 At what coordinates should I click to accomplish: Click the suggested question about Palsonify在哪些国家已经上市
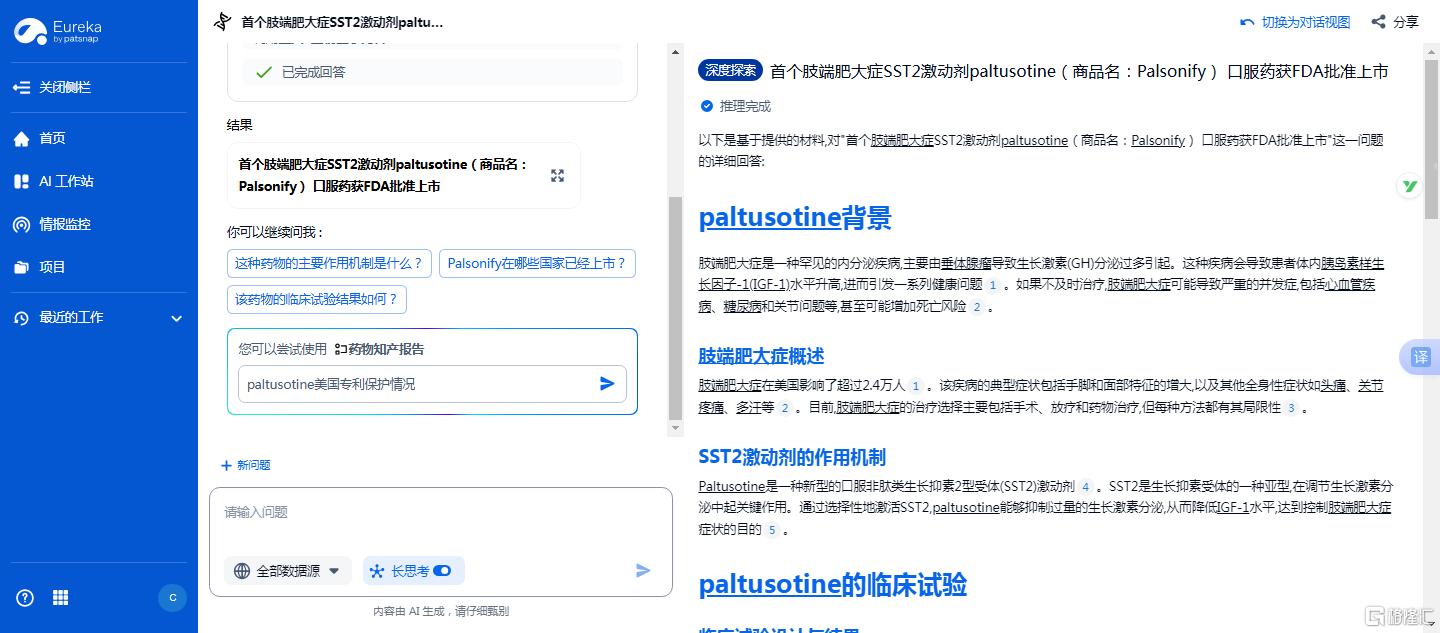[x=537, y=264]
